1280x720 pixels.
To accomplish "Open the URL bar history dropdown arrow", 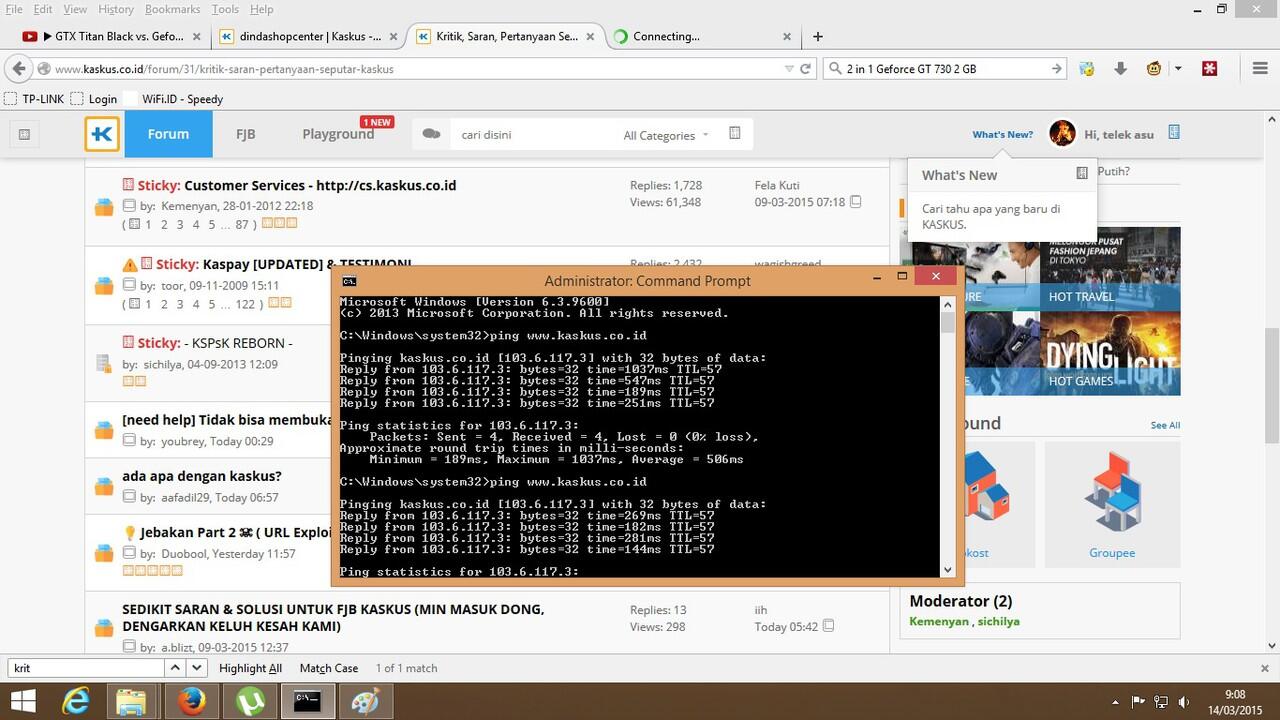I will (788, 69).
